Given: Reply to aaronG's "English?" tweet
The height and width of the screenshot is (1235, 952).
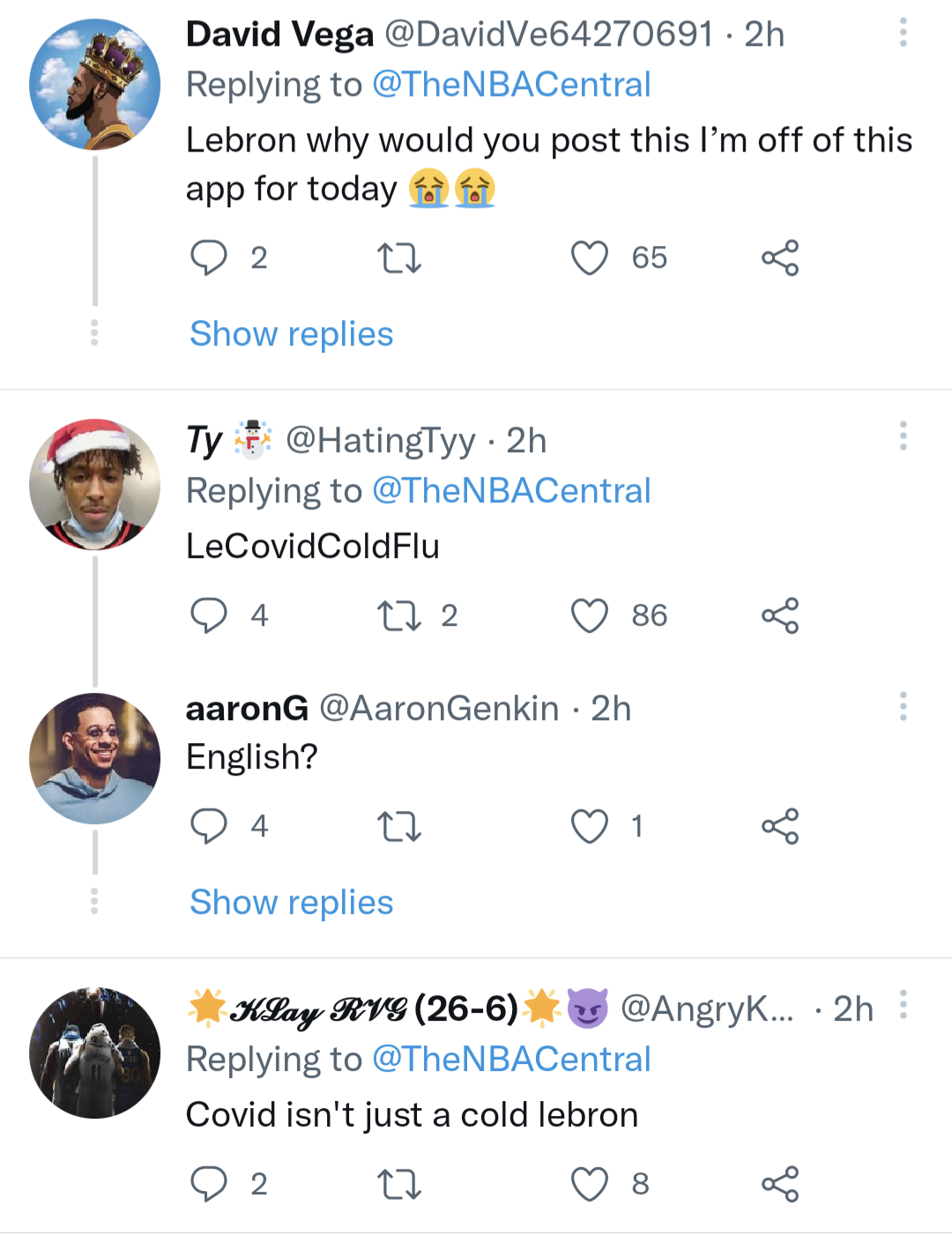Looking at the screenshot, I should tap(209, 826).
